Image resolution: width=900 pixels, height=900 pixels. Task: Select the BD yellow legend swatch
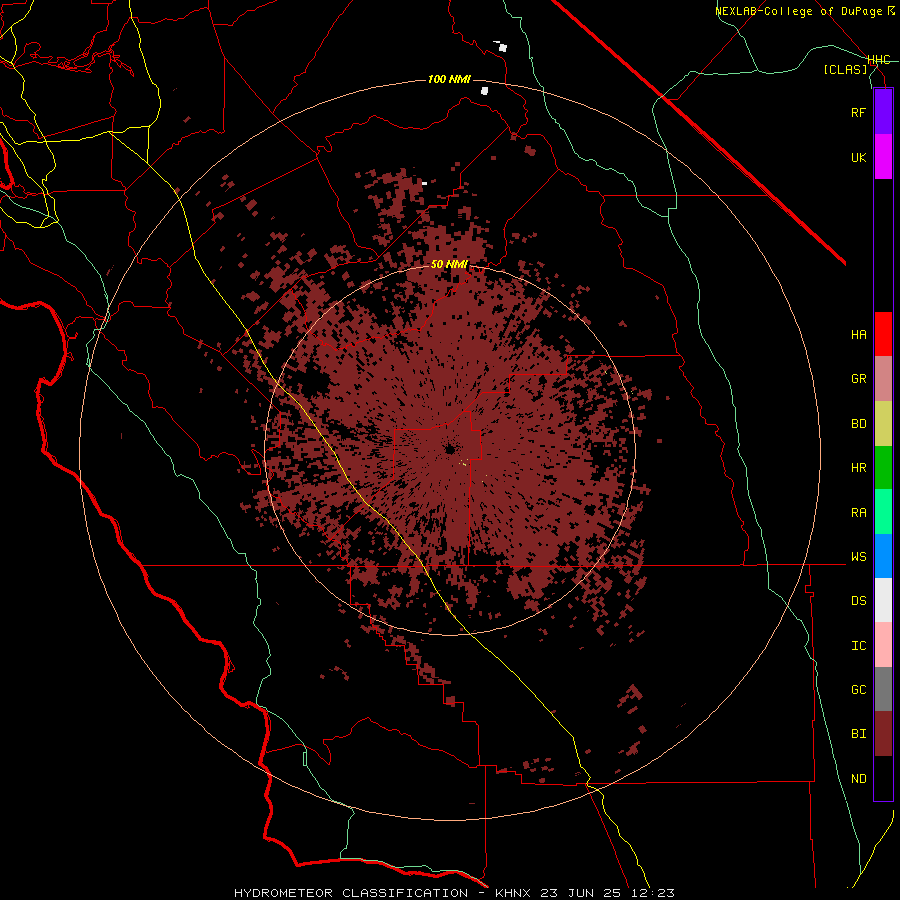[883, 424]
